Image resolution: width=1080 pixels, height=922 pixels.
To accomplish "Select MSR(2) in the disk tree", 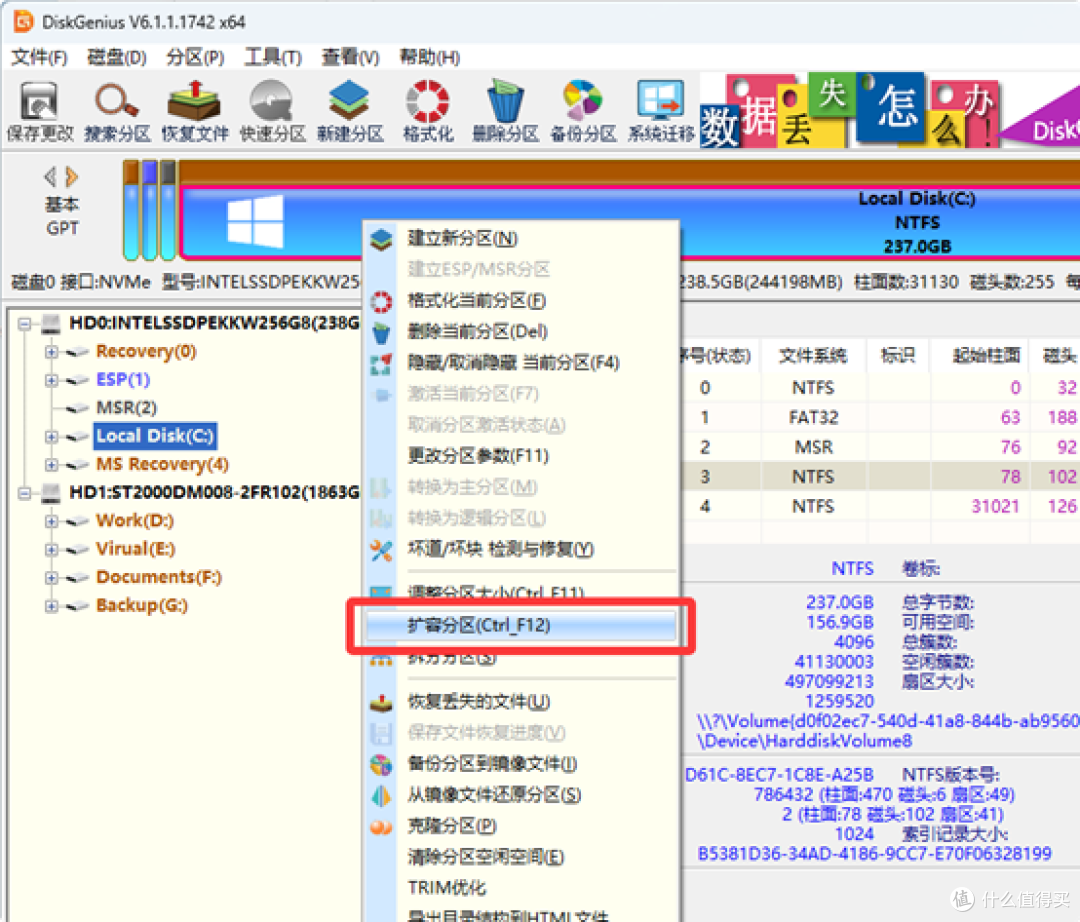I will tap(127, 408).
